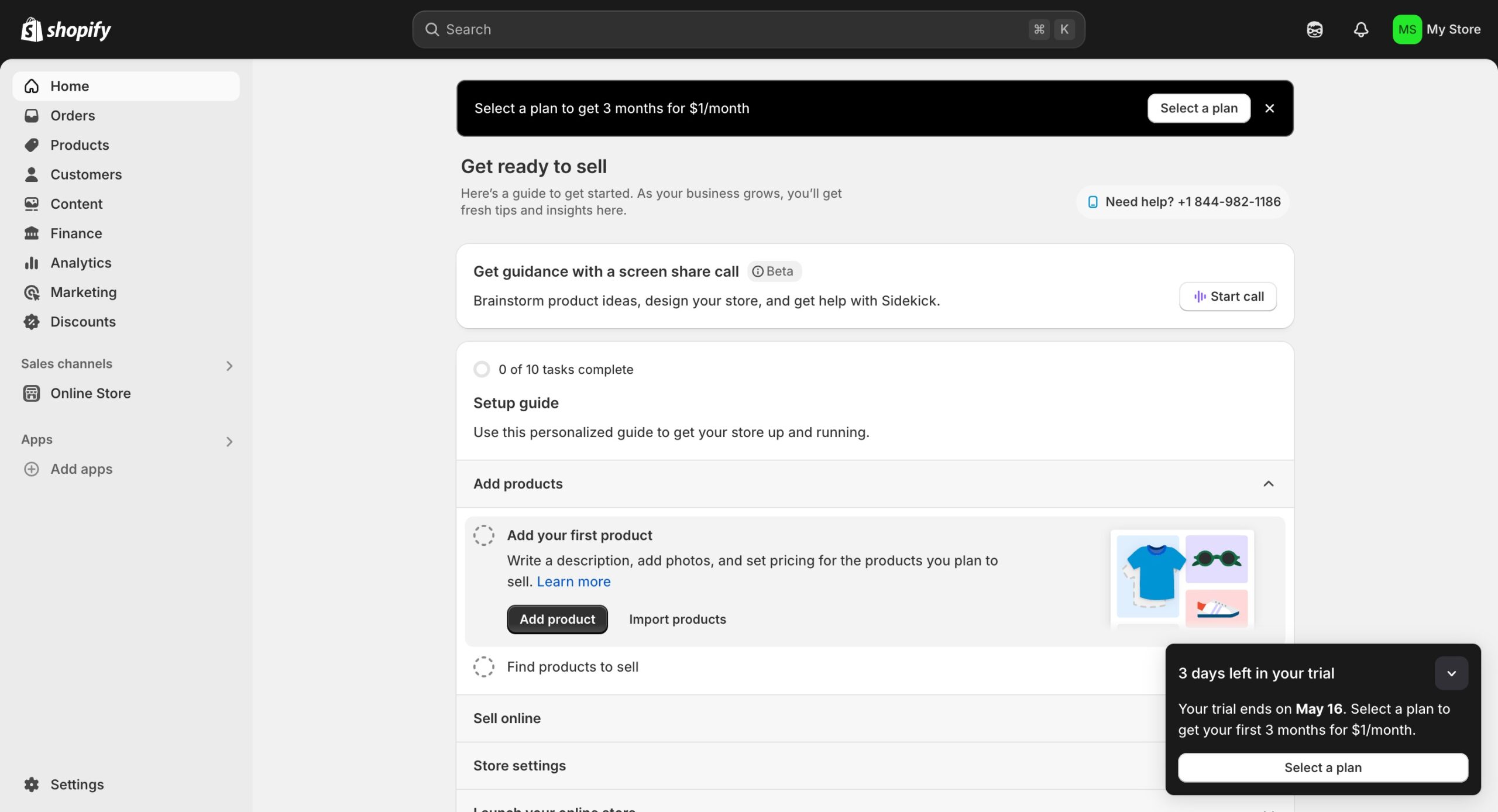Image resolution: width=1498 pixels, height=812 pixels.
Task: Open the notifications bell
Action: point(1361,29)
